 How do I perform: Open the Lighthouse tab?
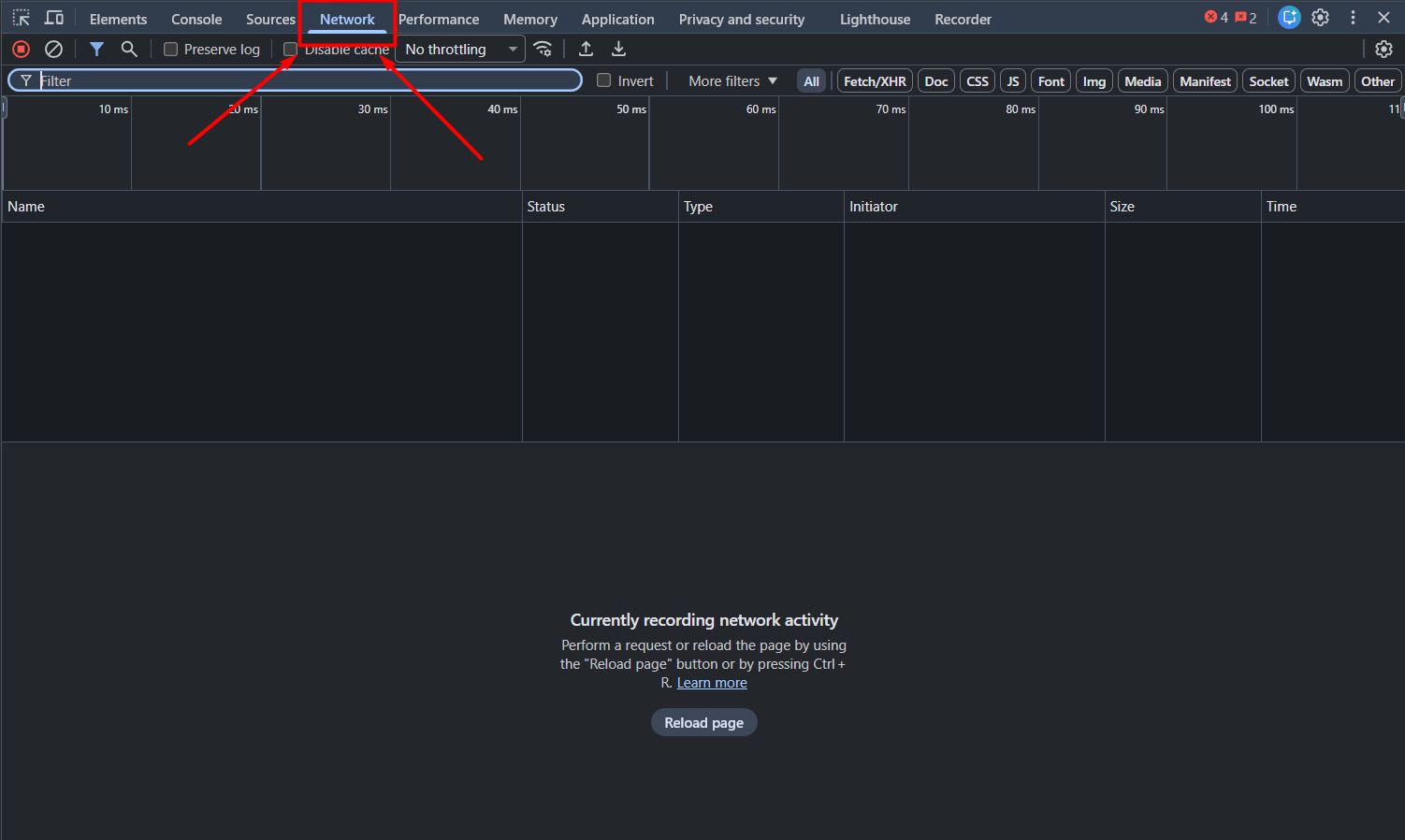875,20
